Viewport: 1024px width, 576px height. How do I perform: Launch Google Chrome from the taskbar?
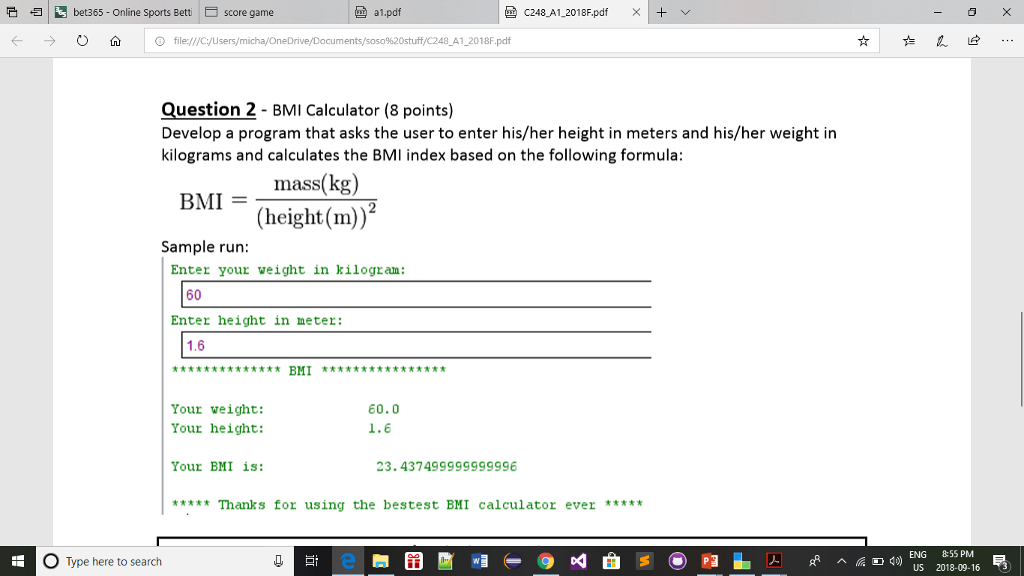[545, 561]
